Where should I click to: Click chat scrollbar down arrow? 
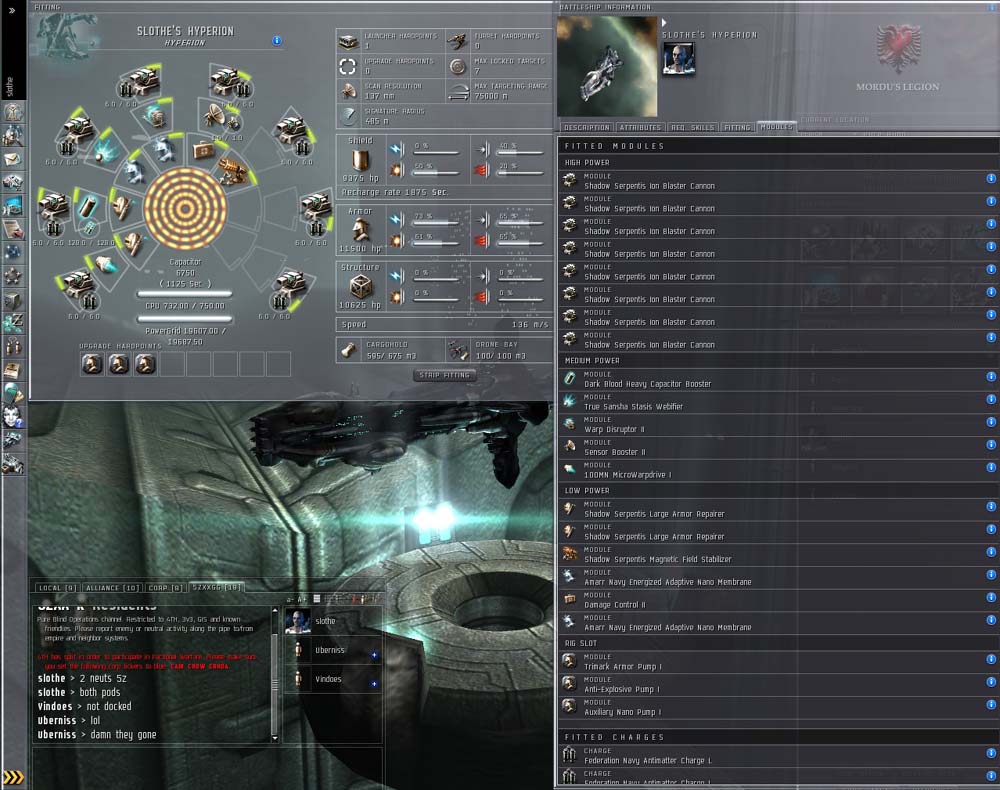275,738
